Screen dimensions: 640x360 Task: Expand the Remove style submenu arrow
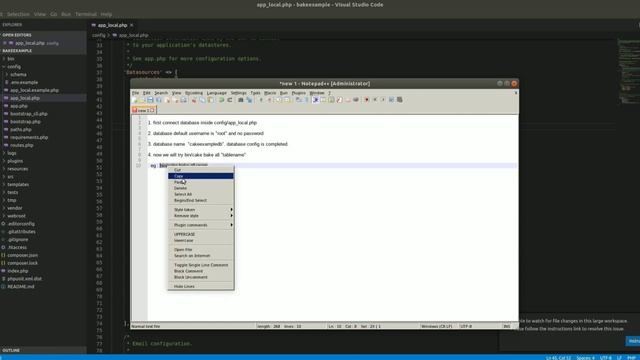(231, 216)
